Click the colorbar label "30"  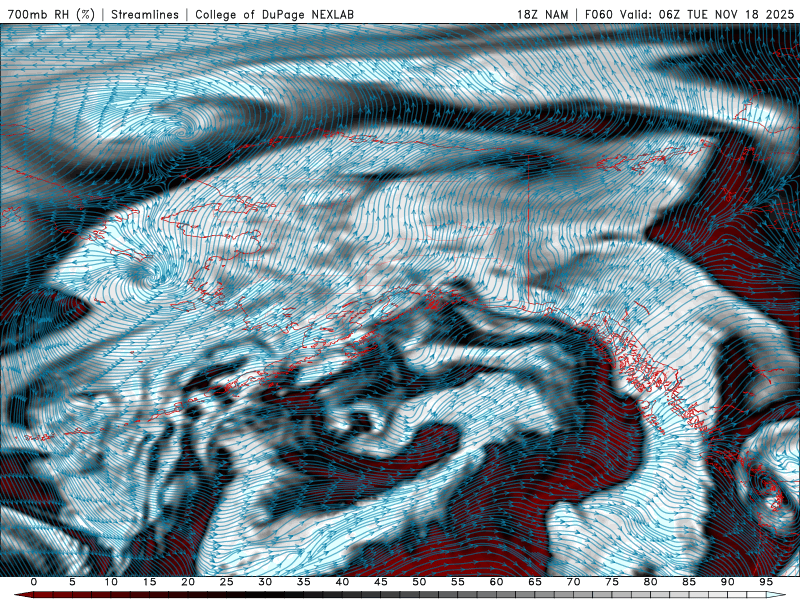coord(265,582)
